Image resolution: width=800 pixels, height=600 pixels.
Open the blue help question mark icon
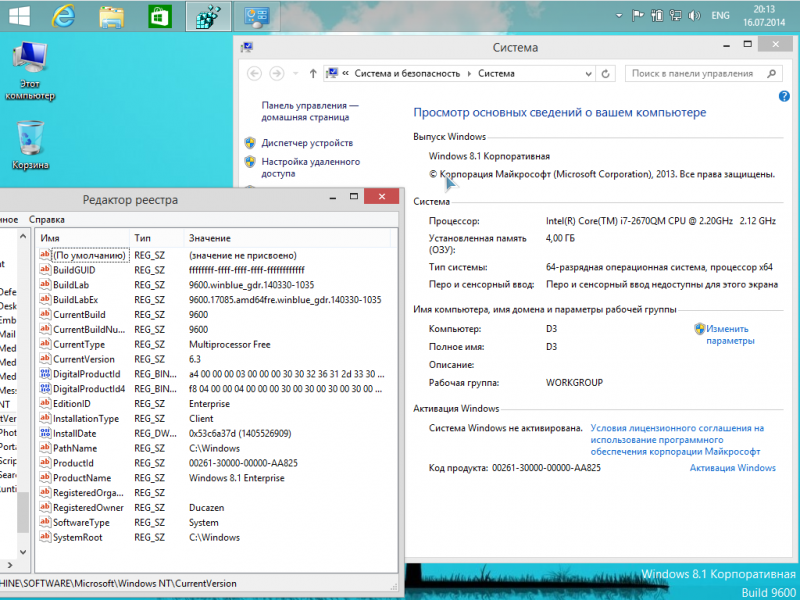[784, 96]
